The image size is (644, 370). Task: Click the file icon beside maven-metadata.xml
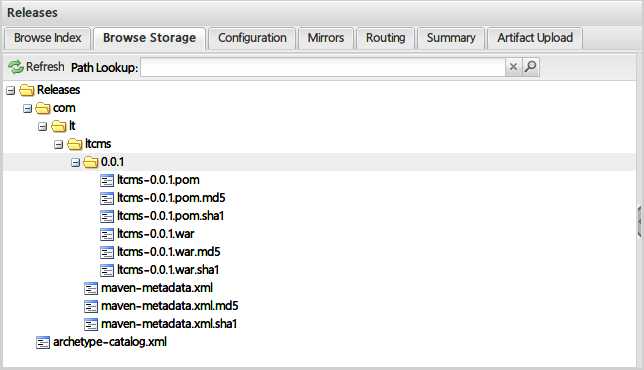pos(91,288)
